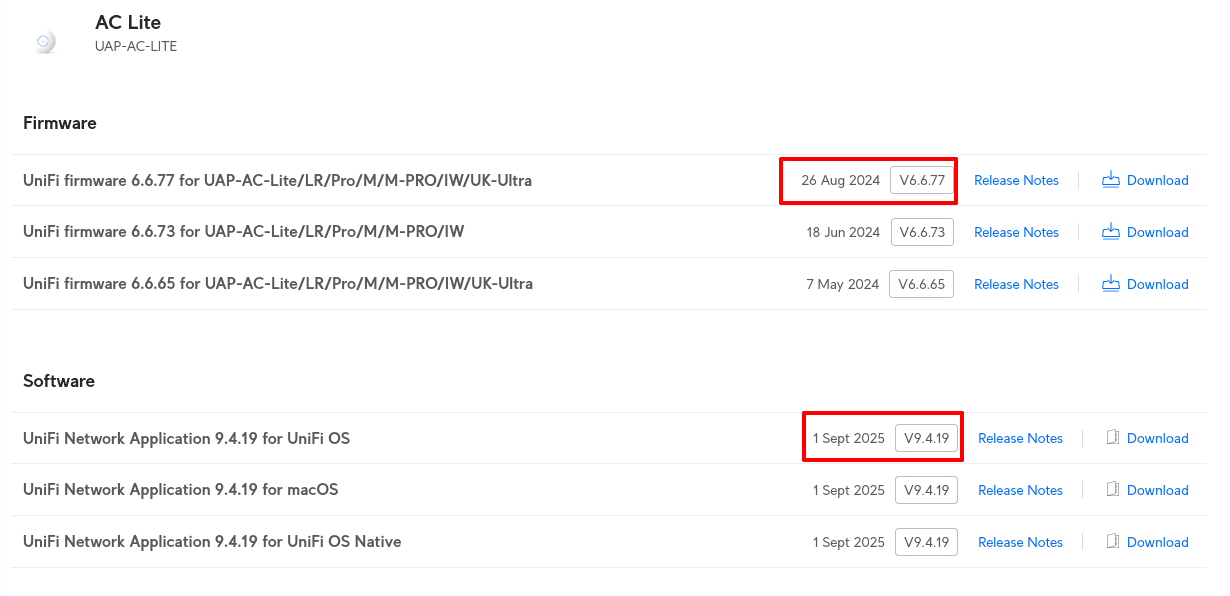Image resolution: width=1230 pixels, height=596 pixels.
Task: Click file icon for UniFi OS download
Action: tap(1113, 438)
